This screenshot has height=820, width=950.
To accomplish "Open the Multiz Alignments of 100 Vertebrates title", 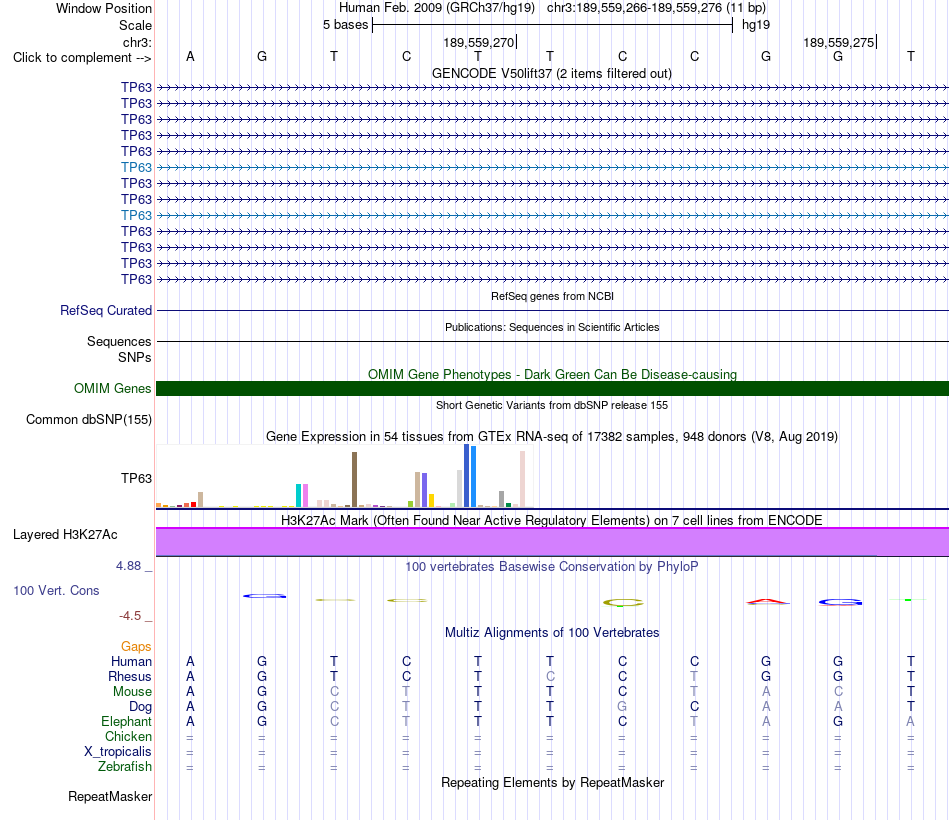I will coord(552,633).
